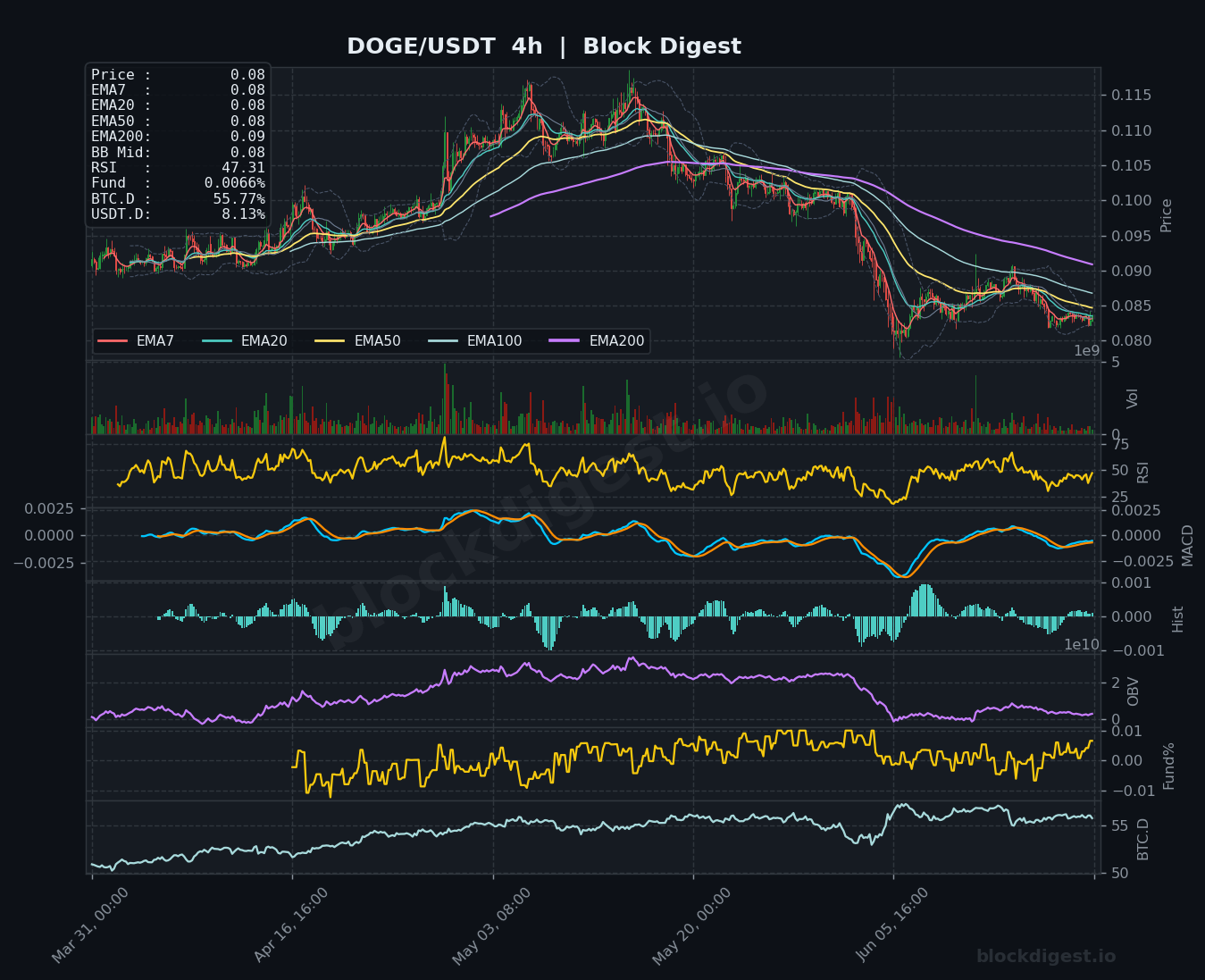Click the 55 tick on the BTC.D axis
The image size is (1205, 980).
click(1120, 826)
